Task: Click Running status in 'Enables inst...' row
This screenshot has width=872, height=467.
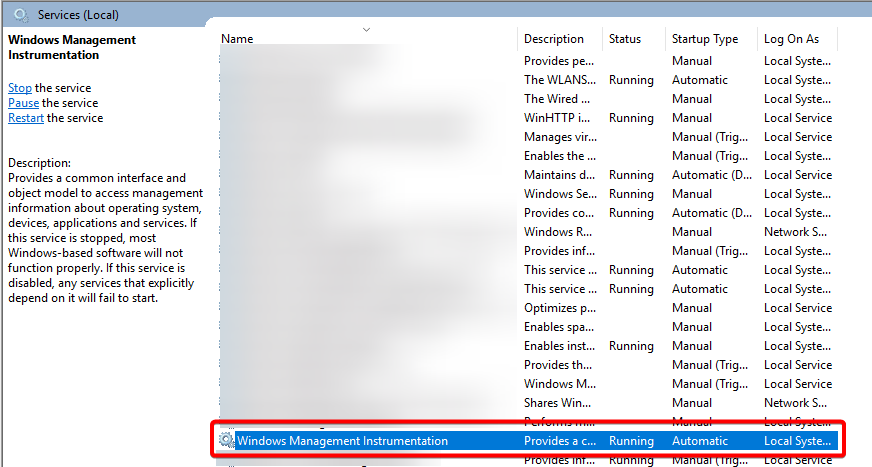Action: (x=631, y=346)
